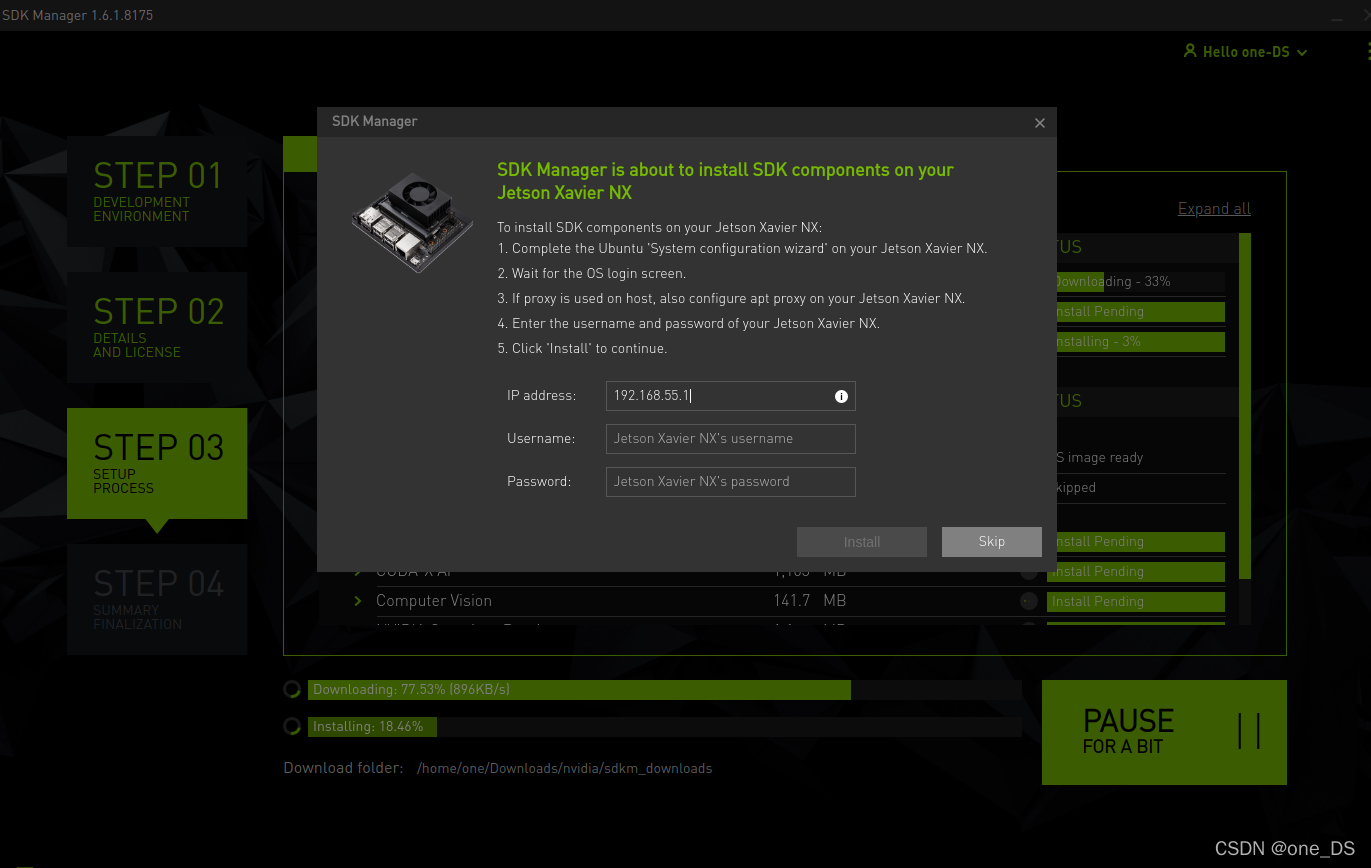
Task: Click the user profile icon
Action: tap(1190, 50)
